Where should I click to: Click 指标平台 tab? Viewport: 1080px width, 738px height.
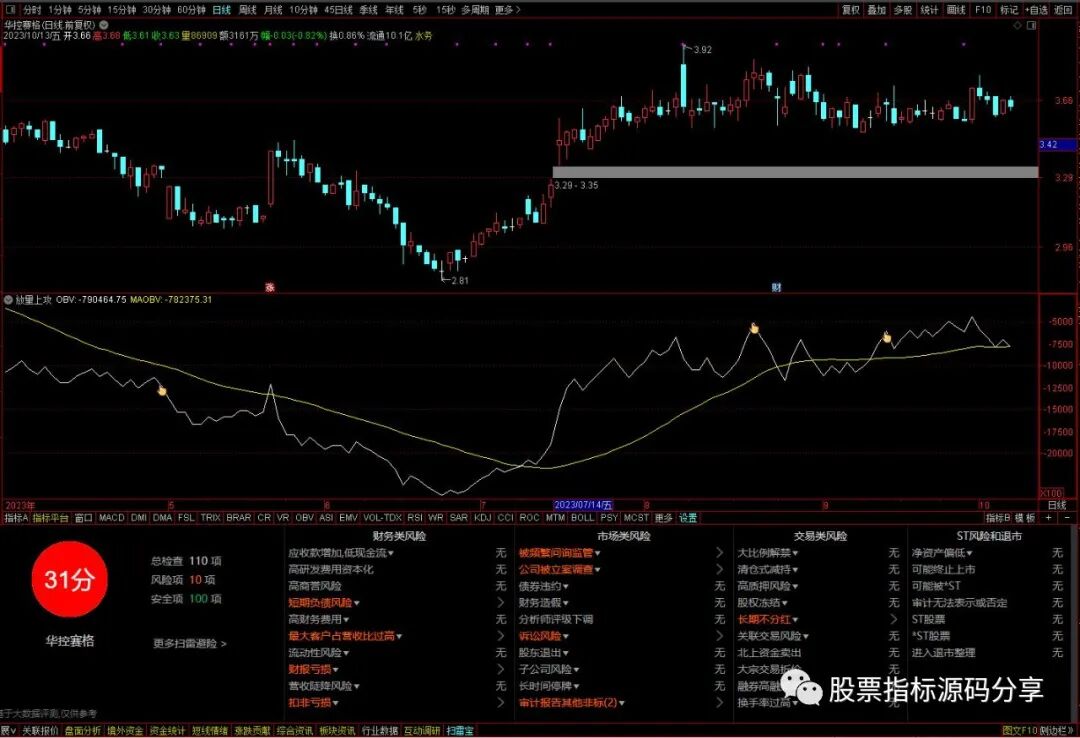tap(51, 517)
